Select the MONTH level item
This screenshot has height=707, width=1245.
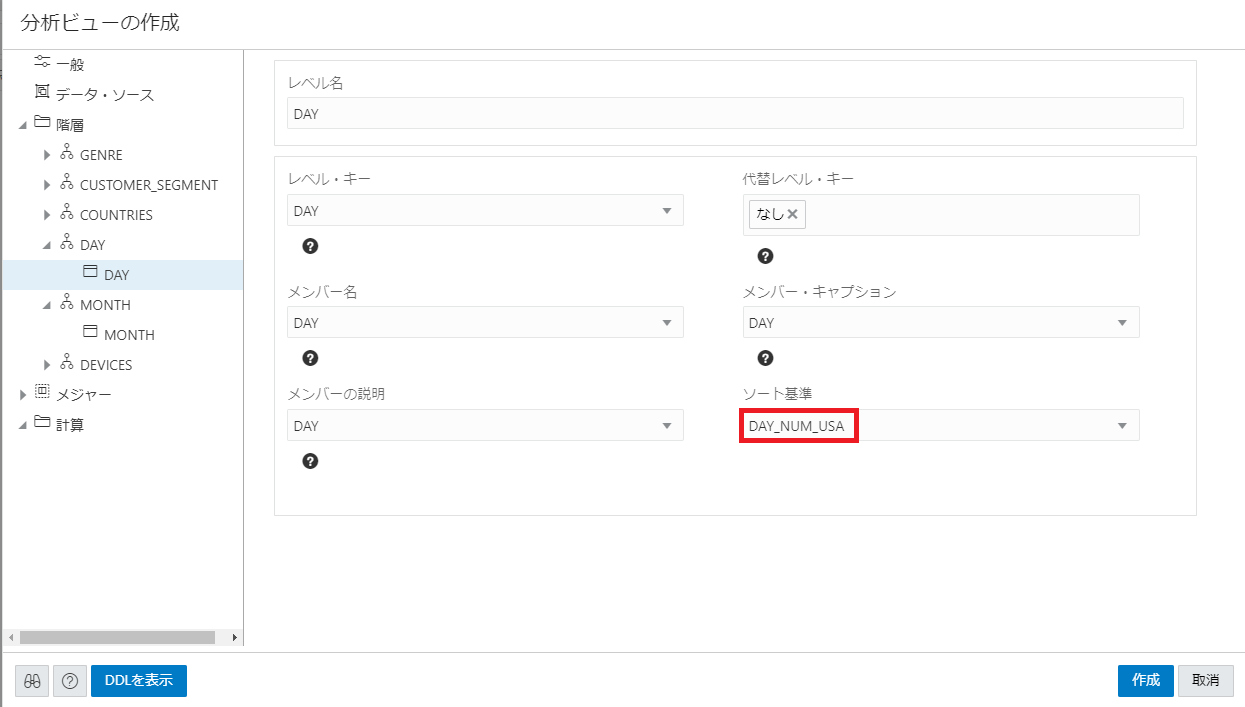coord(128,335)
